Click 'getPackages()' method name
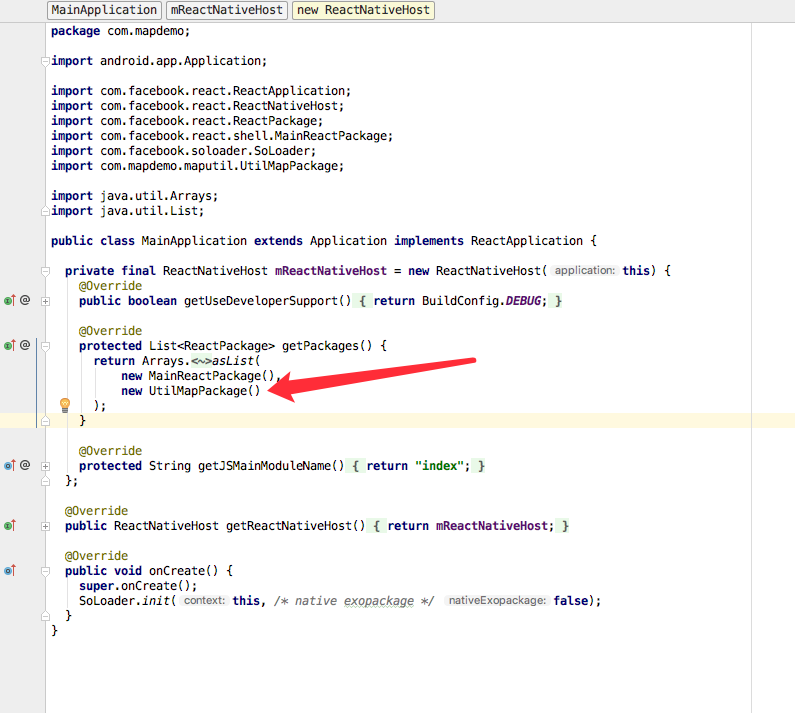 327,346
